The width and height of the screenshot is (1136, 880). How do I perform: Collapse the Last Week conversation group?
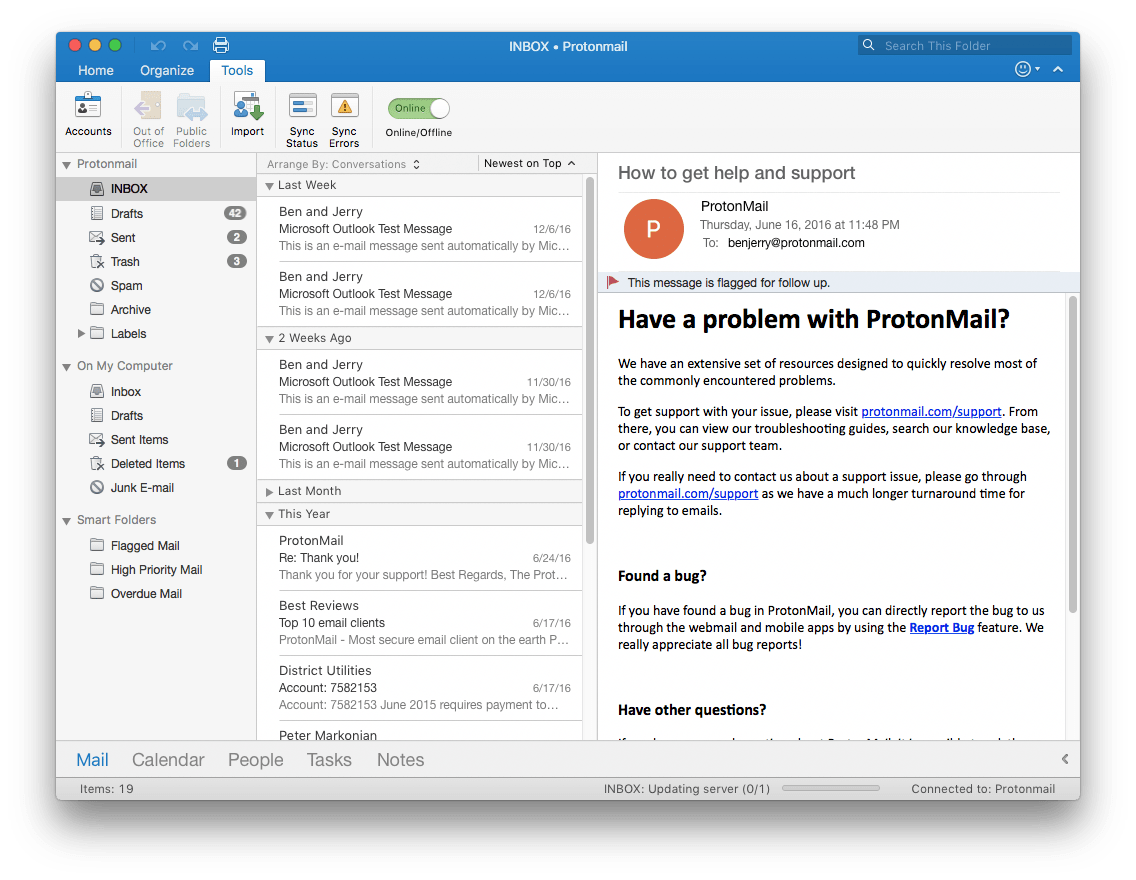click(x=268, y=184)
